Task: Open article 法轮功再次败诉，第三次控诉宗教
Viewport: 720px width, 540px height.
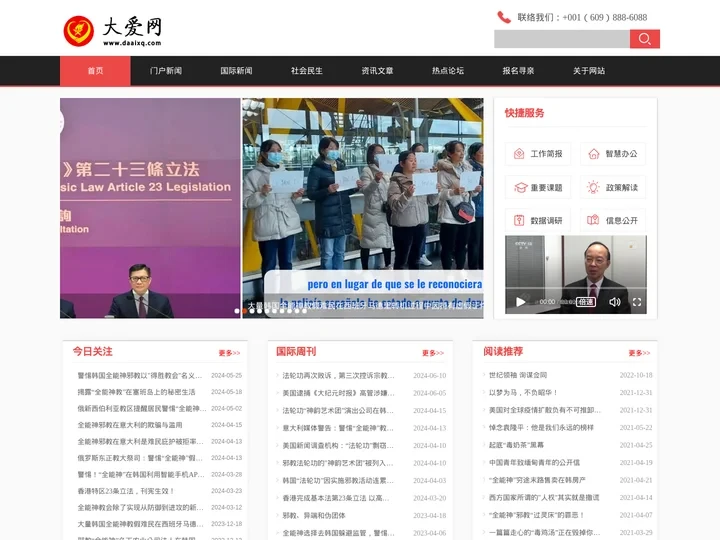Action: tap(338, 376)
